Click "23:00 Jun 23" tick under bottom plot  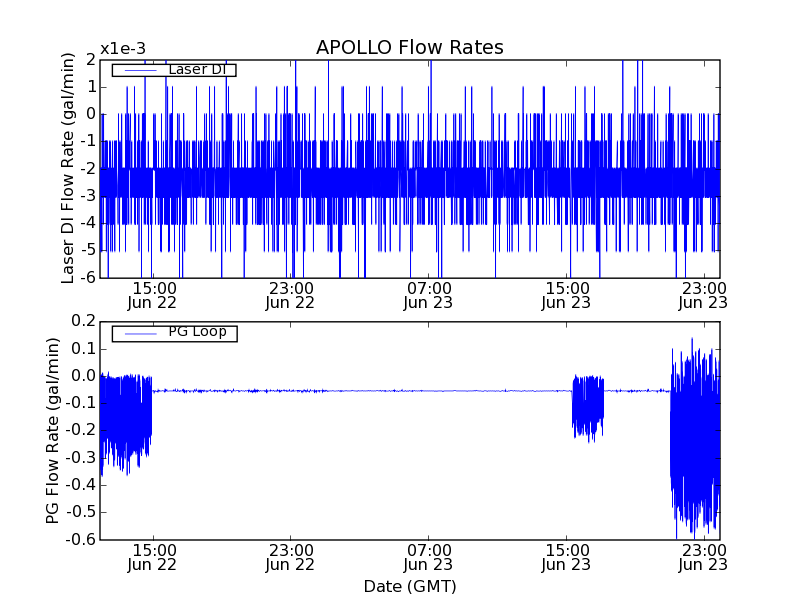(705, 557)
